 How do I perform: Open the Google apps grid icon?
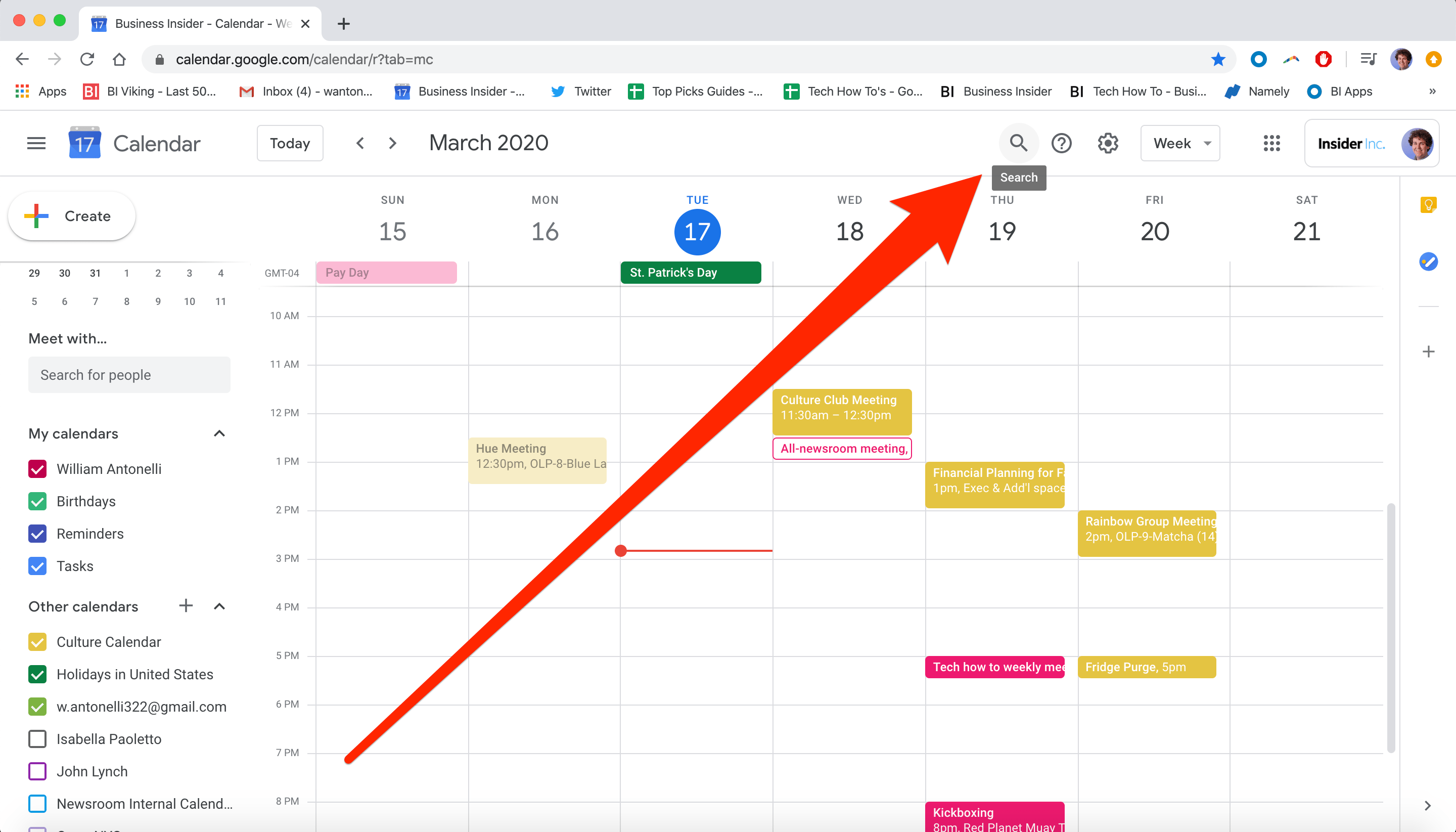1271,143
